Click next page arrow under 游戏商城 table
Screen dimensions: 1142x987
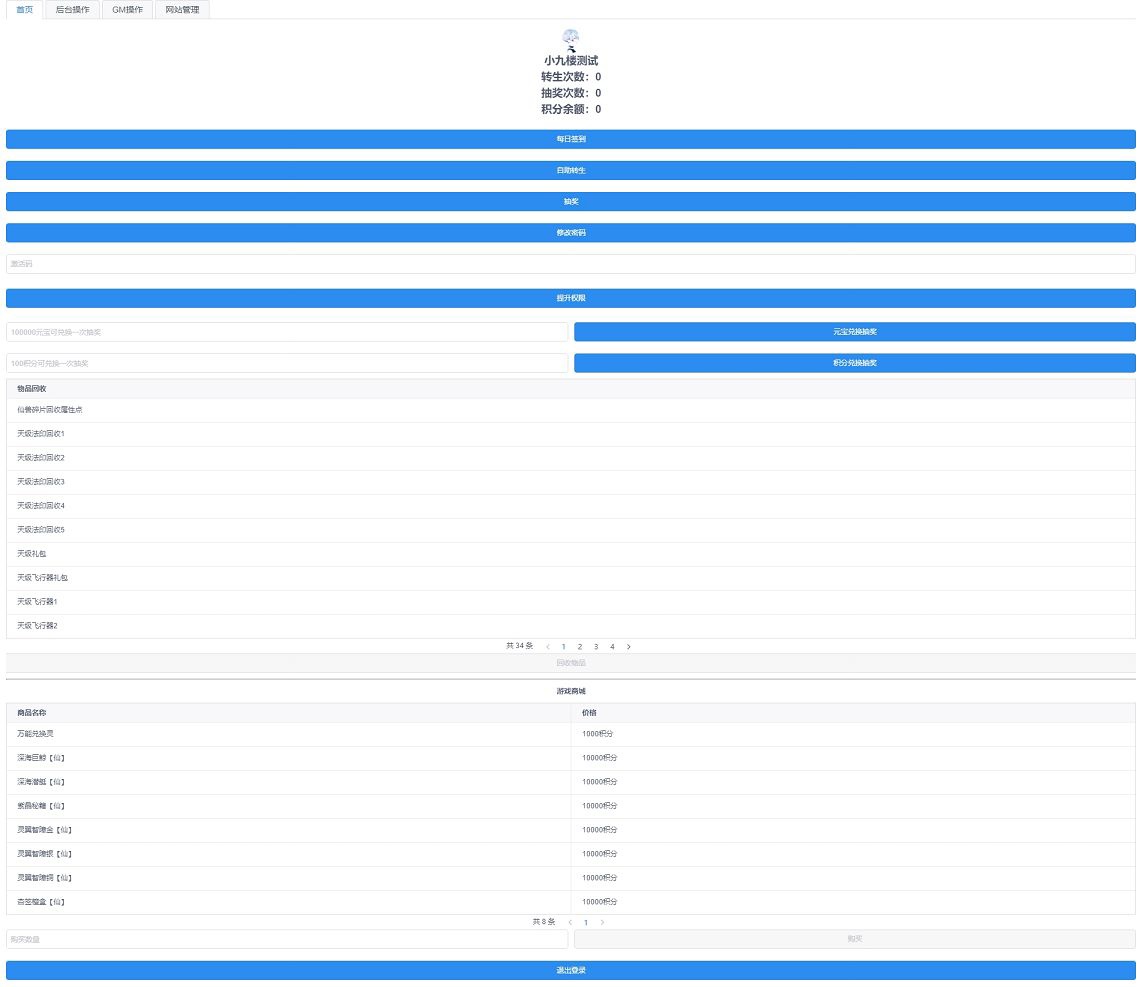(x=602, y=922)
